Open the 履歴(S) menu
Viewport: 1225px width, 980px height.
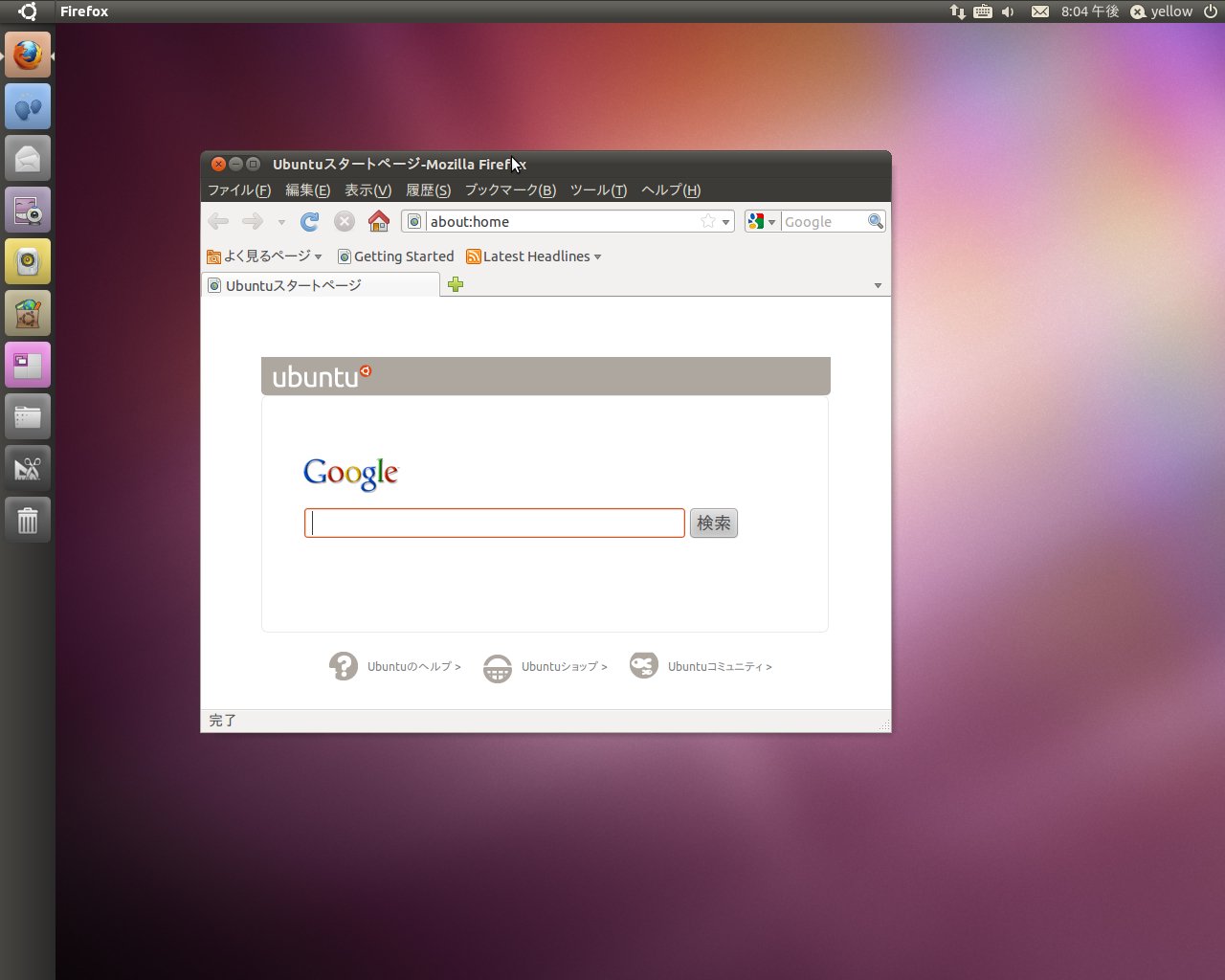coord(429,190)
